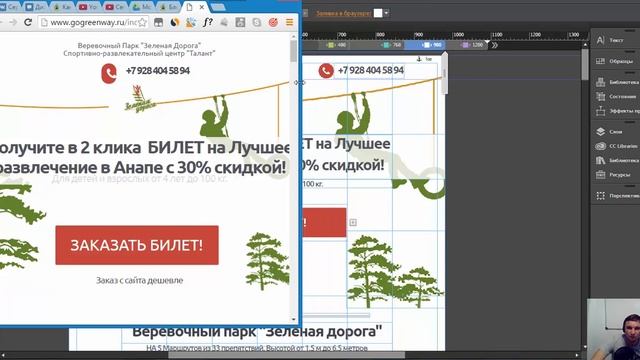640x360 pixels.
Task: Click 'Веревочный парк "Зеленая дорога"' heading in Muse
Action: 257,331
